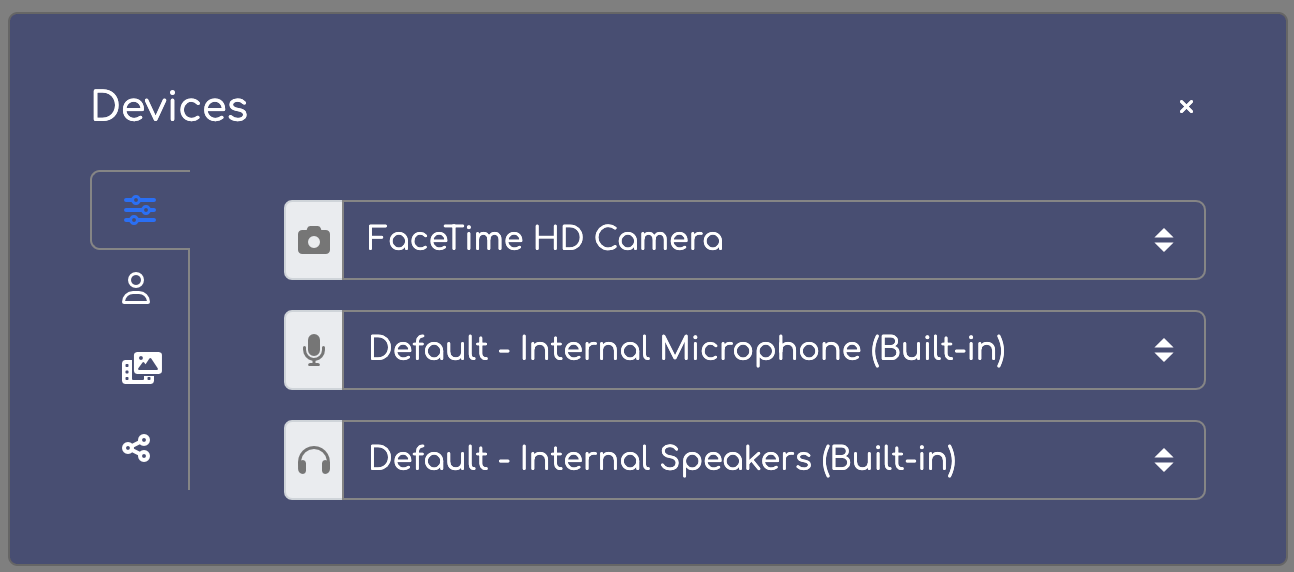The height and width of the screenshot is (572, 1294).
Task: Click the Devices heading
Action: tap(169, 106)
